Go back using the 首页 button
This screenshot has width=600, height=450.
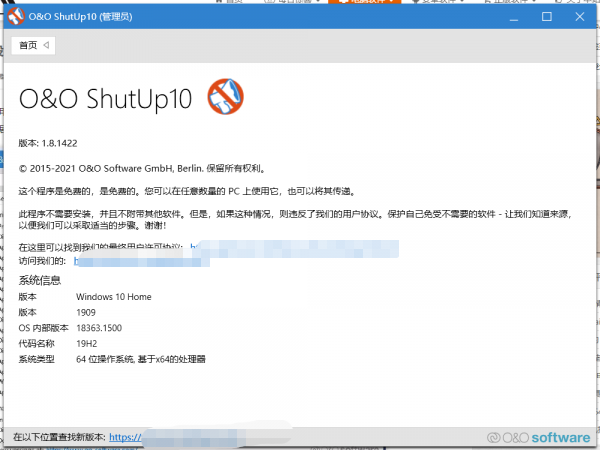click(33, 46)
